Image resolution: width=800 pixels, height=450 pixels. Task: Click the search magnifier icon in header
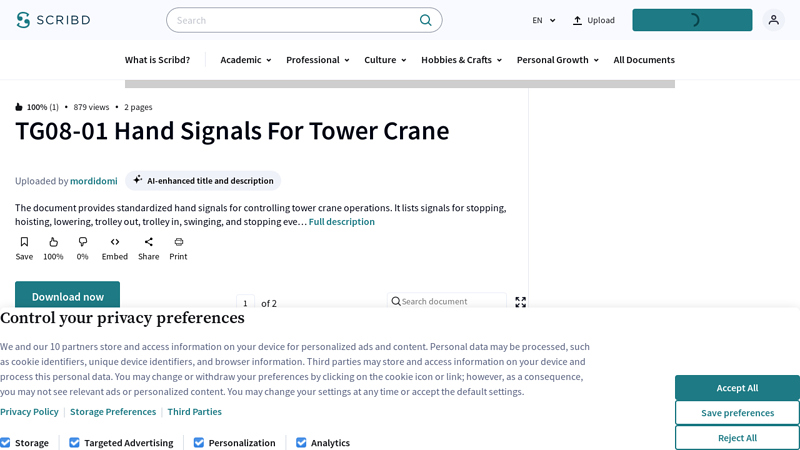[425, 20]
